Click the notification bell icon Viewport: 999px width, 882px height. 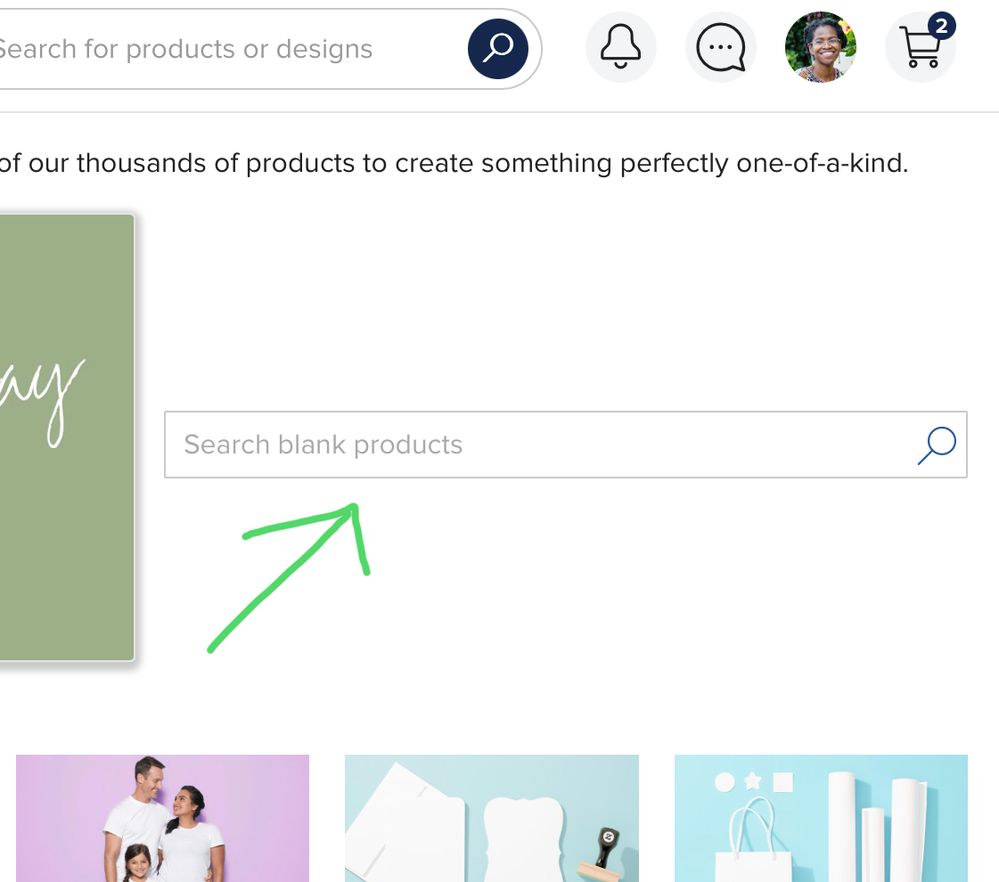coord(620,48)
